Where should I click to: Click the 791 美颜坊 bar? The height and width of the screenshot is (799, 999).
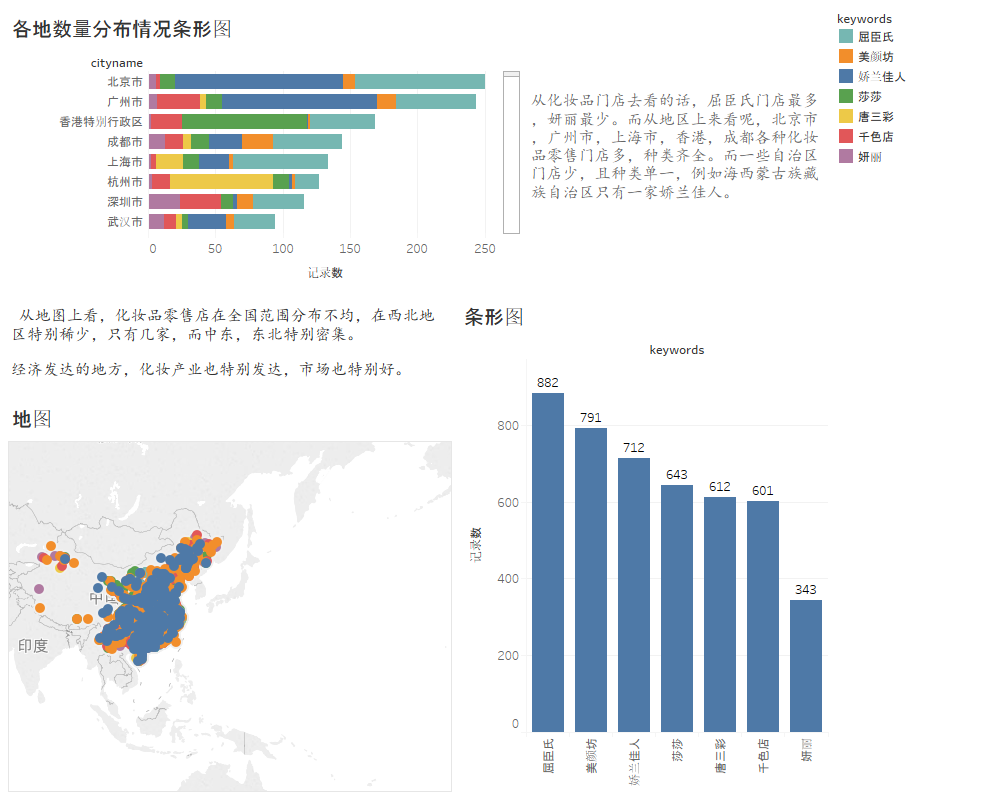point(591,580)
